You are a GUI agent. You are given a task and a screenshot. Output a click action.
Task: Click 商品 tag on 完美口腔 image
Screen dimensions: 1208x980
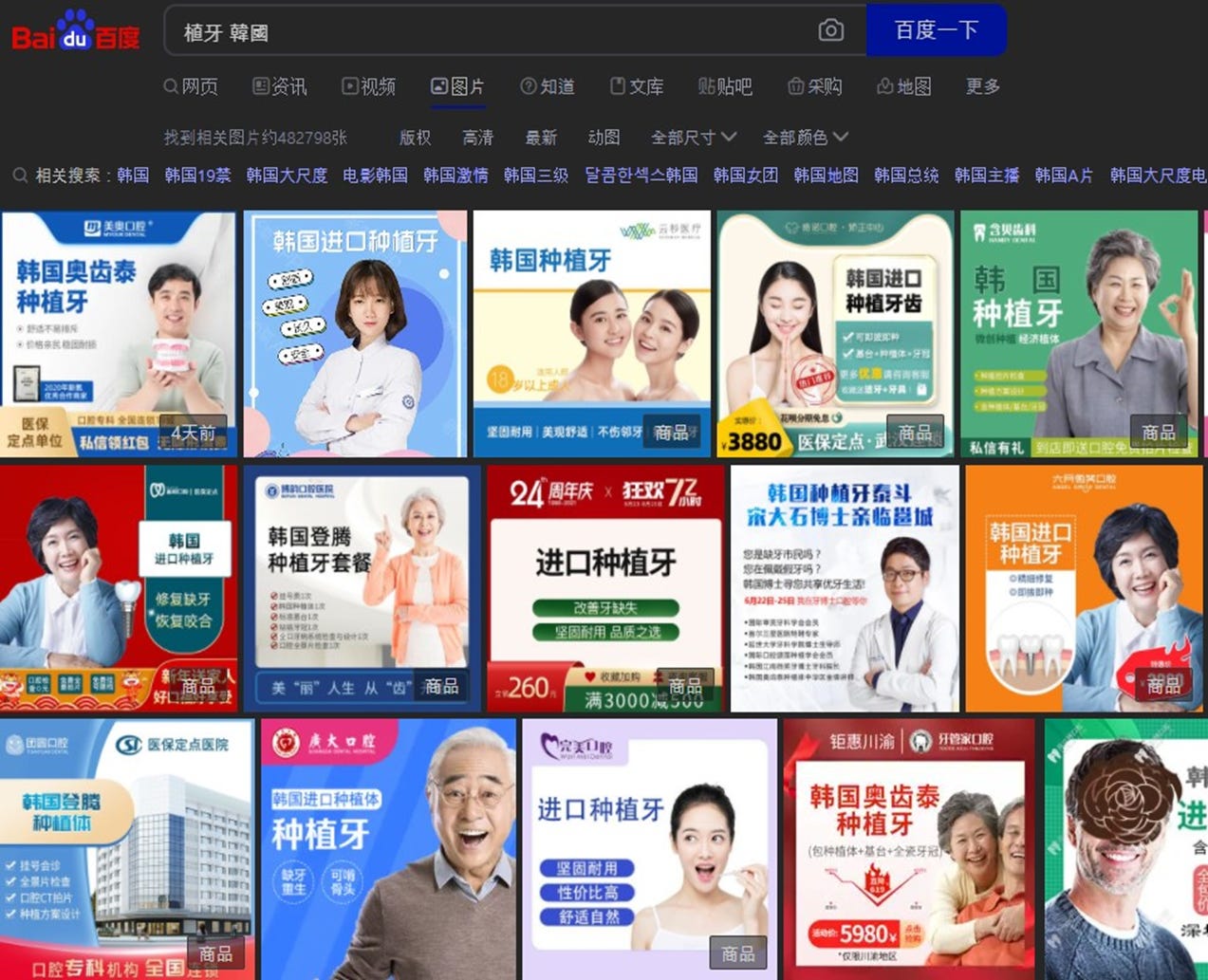738,953
